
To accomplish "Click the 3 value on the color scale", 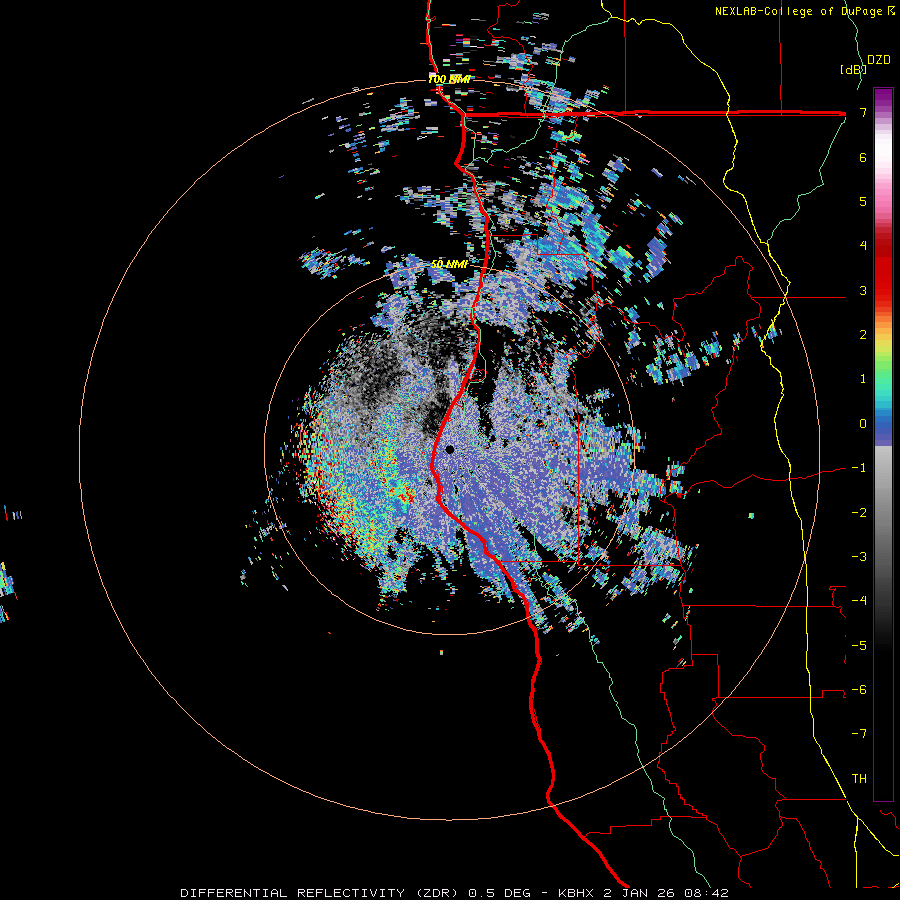I will click(x=863, y=290).
